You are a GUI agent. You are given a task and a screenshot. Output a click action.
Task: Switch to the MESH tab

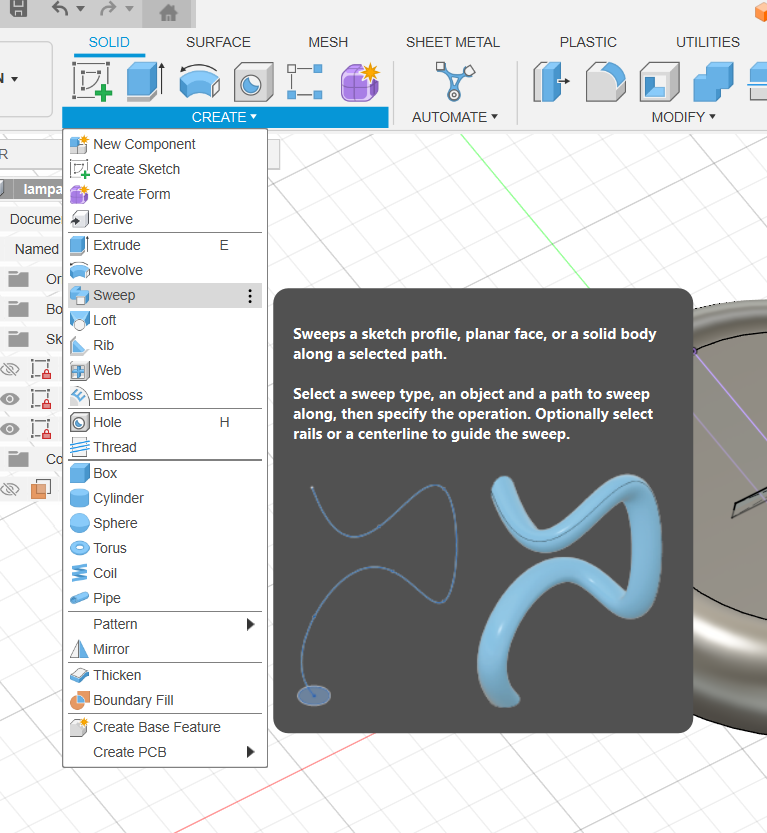coord(328,42)
